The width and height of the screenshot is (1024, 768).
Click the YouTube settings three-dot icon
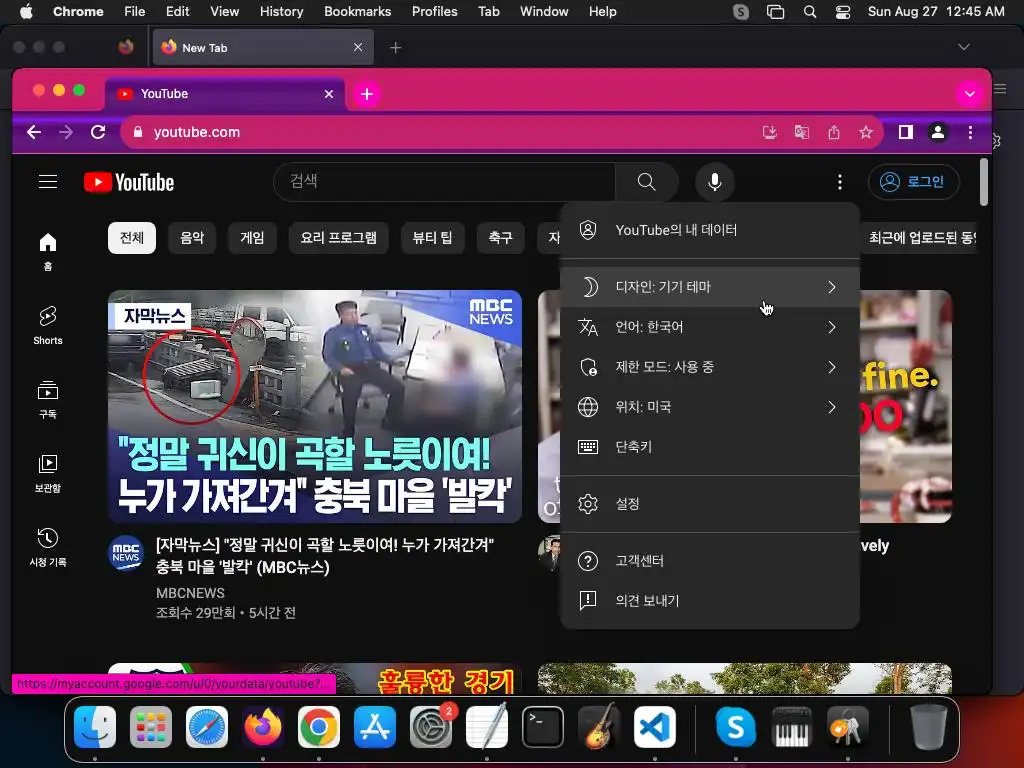tap(839, 182)
